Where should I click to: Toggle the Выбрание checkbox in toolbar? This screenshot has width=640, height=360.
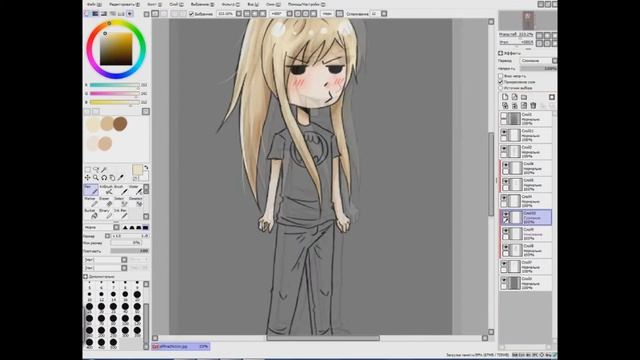point(191,14)
